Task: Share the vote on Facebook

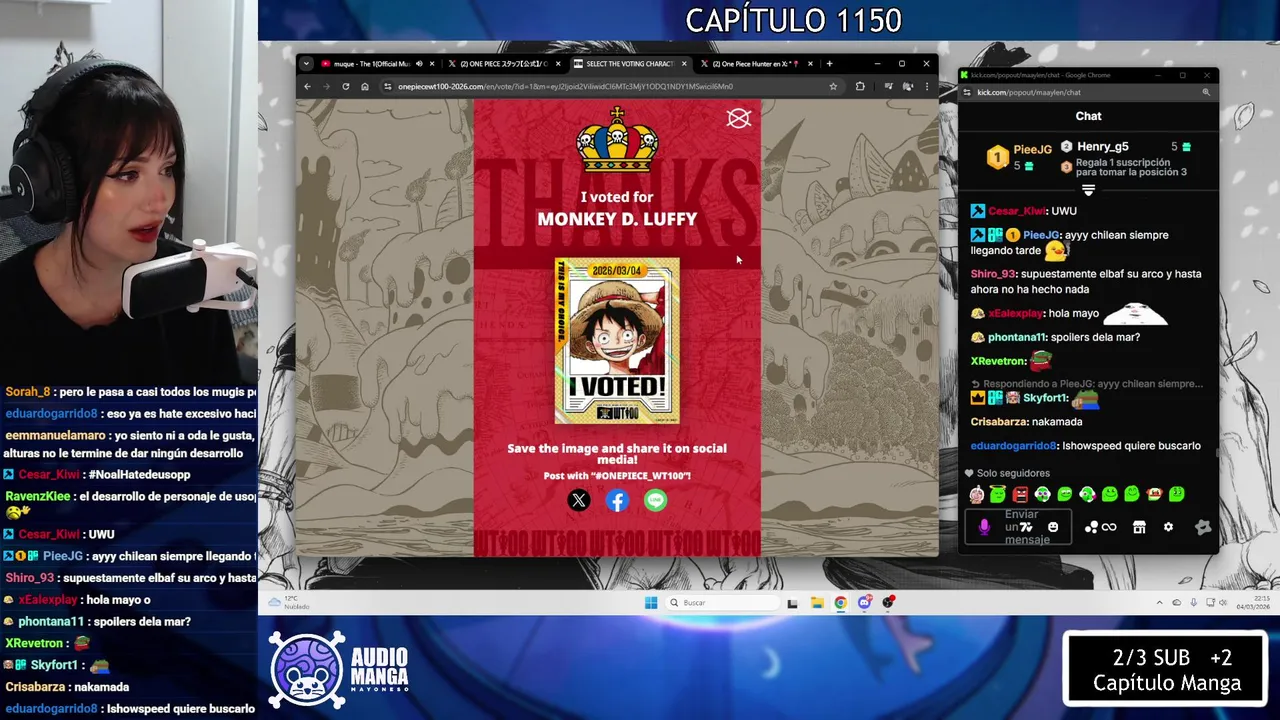Action: point(617,500)
